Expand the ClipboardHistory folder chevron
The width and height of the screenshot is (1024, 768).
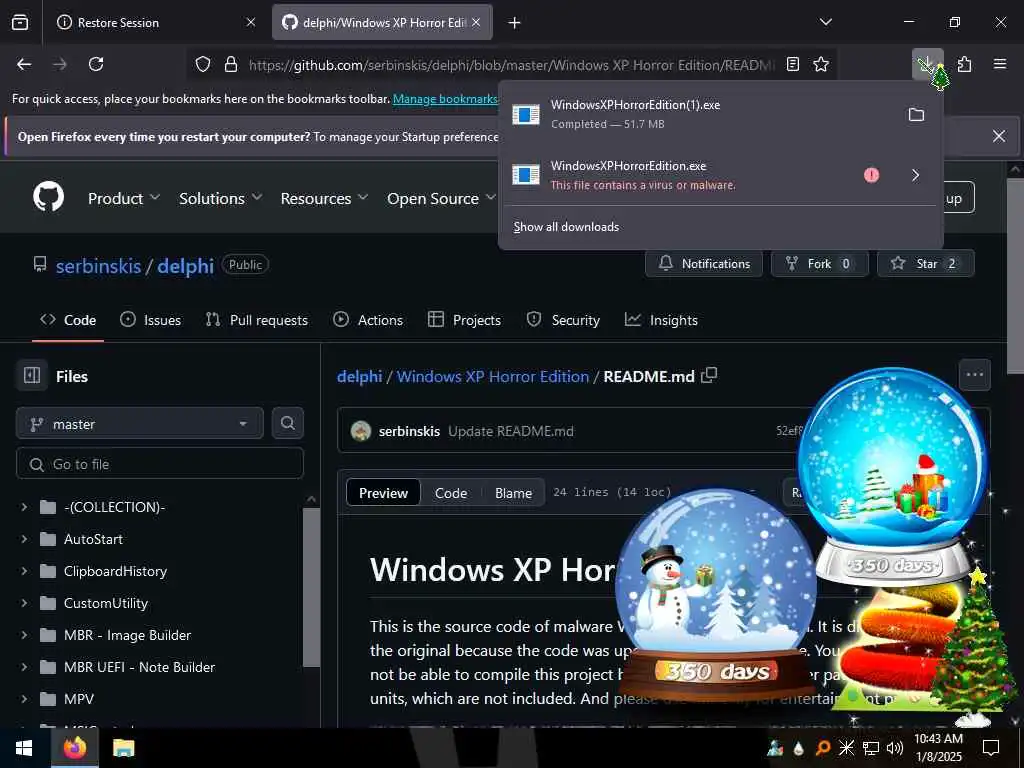point(24,571)
